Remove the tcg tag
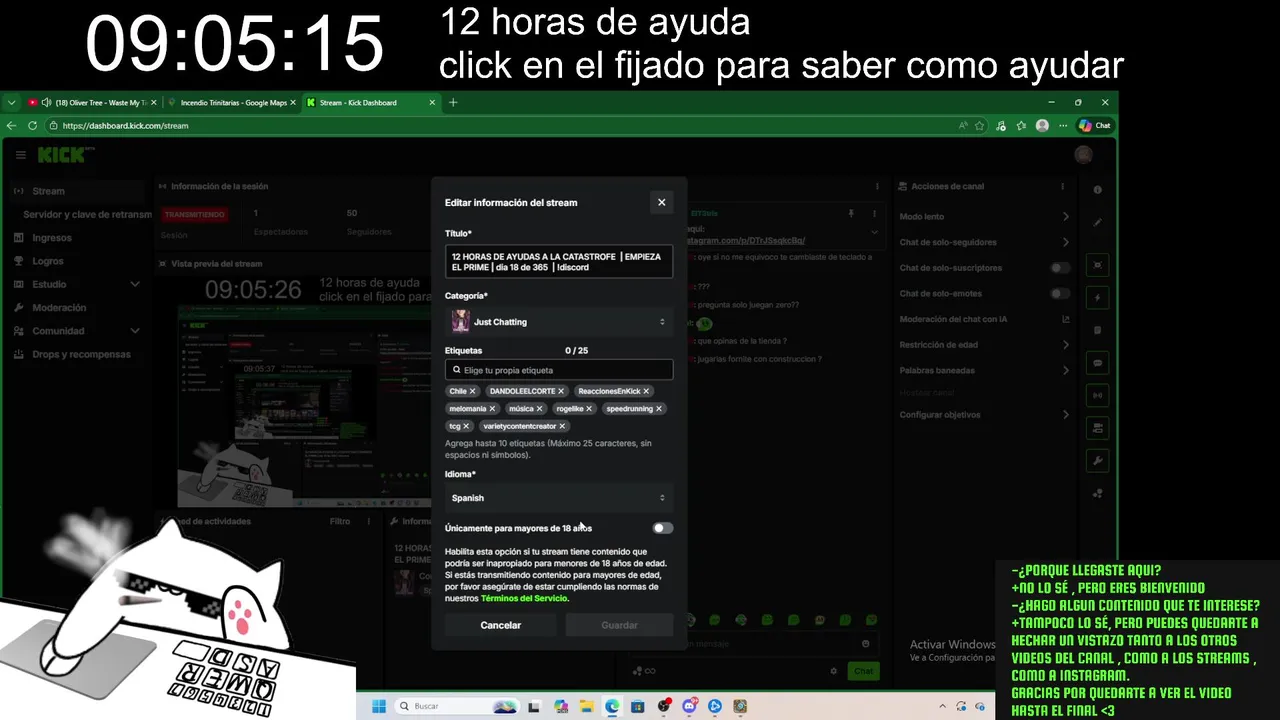The width and height of the screenshot is (1280, 720). [x=466, y=426]
